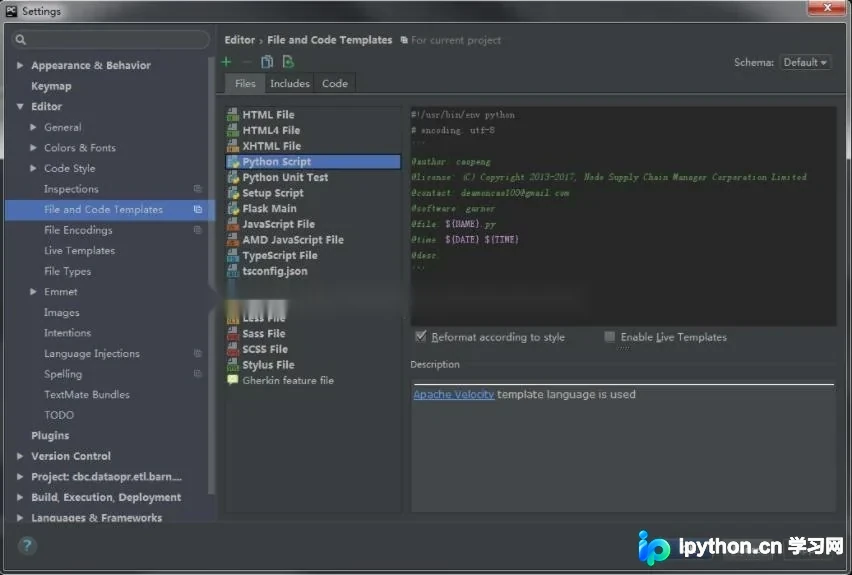
Task: Click inside the template code editor
Action: point(623,216)
